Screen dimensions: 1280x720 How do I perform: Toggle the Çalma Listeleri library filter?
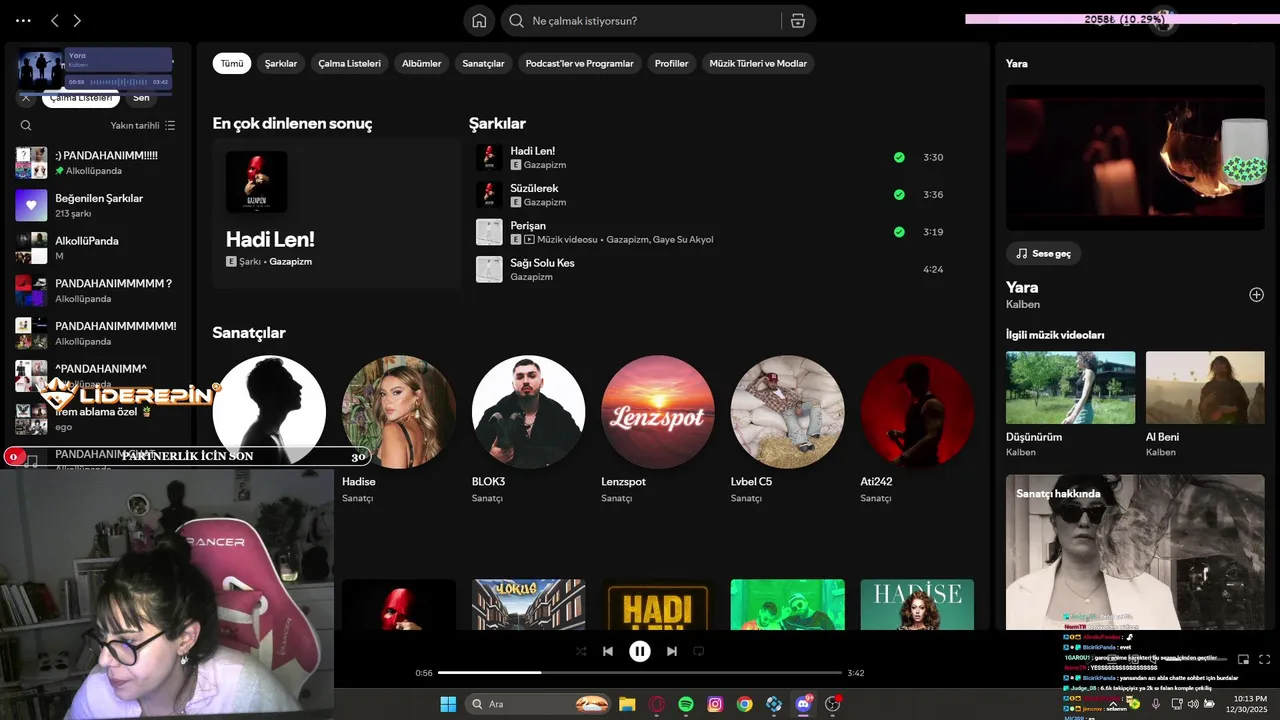click(81, 98)
